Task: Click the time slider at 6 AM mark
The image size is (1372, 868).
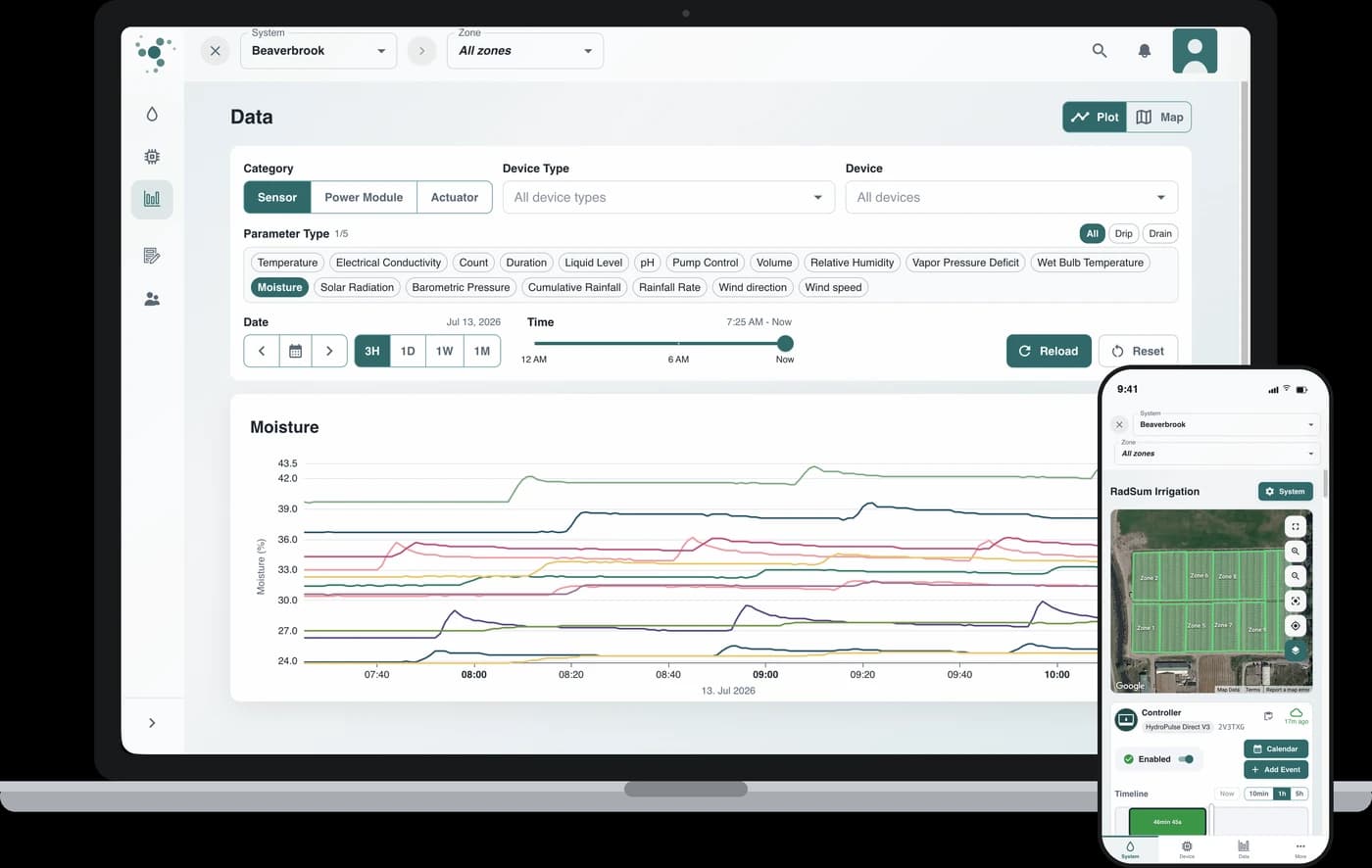Action: pyautogui.click(x=678, y=343)
